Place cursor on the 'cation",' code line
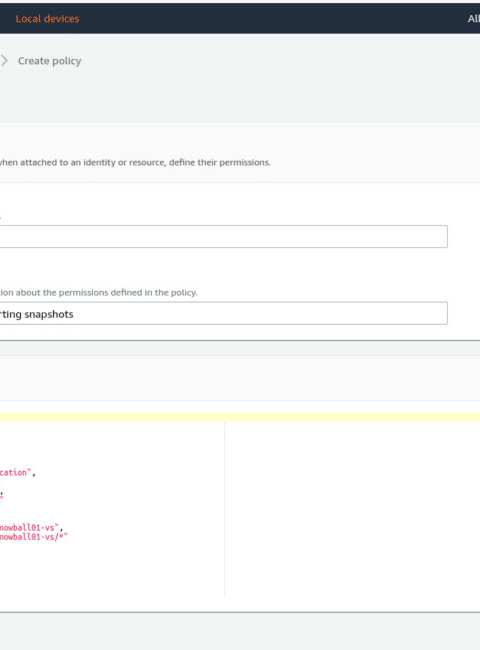Image resolution: width=480 pixels, height=650 pixels. coord(18,473)
